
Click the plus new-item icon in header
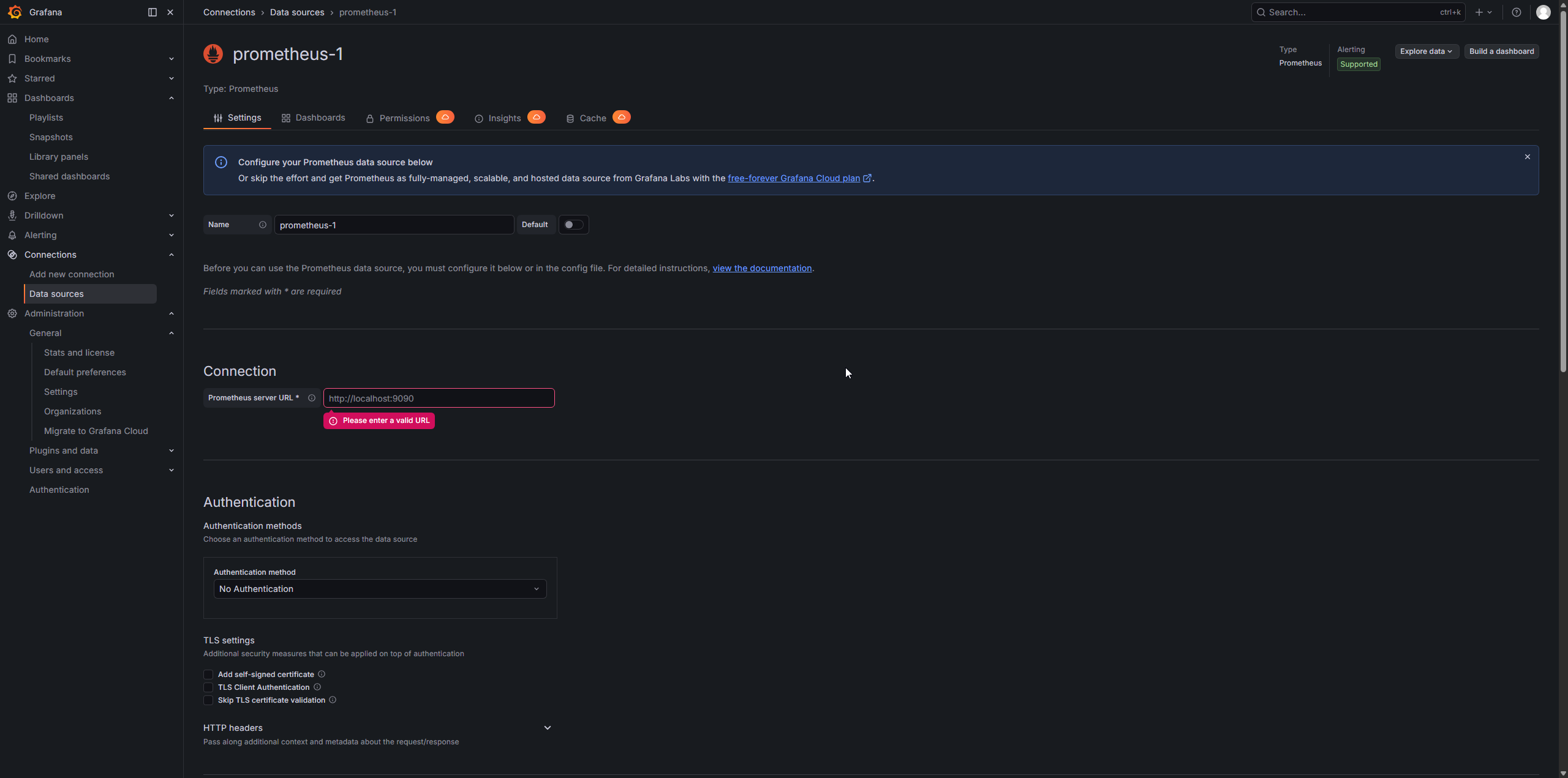tap(1479, 12)
